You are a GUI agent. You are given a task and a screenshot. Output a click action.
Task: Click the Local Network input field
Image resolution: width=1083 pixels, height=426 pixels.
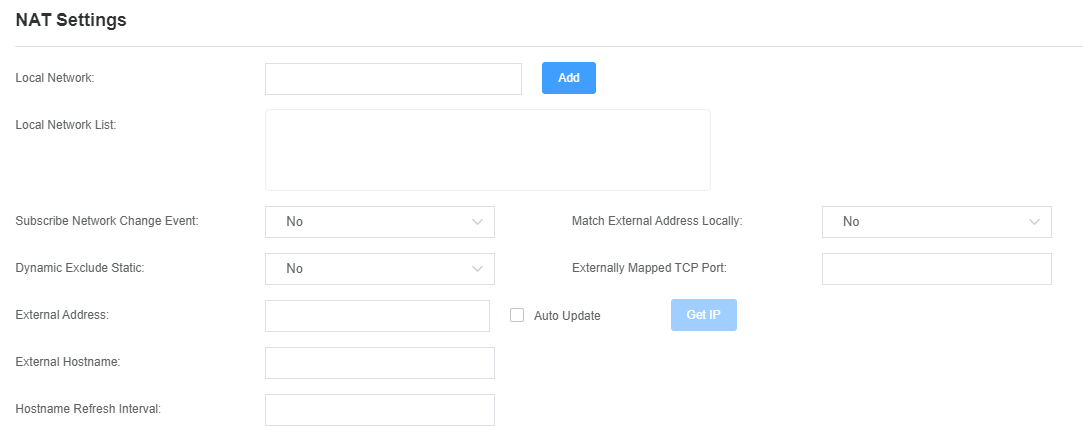click(x=393, y=79)
